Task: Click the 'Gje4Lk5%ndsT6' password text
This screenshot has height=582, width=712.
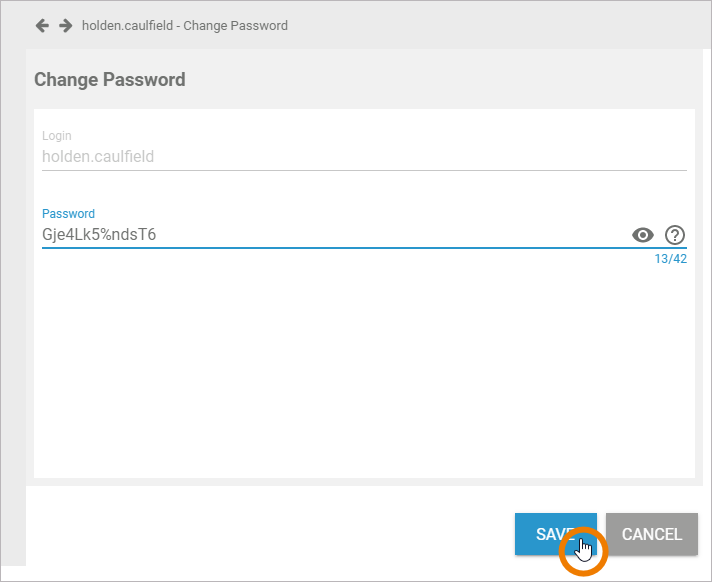Action: coord(99,235)
